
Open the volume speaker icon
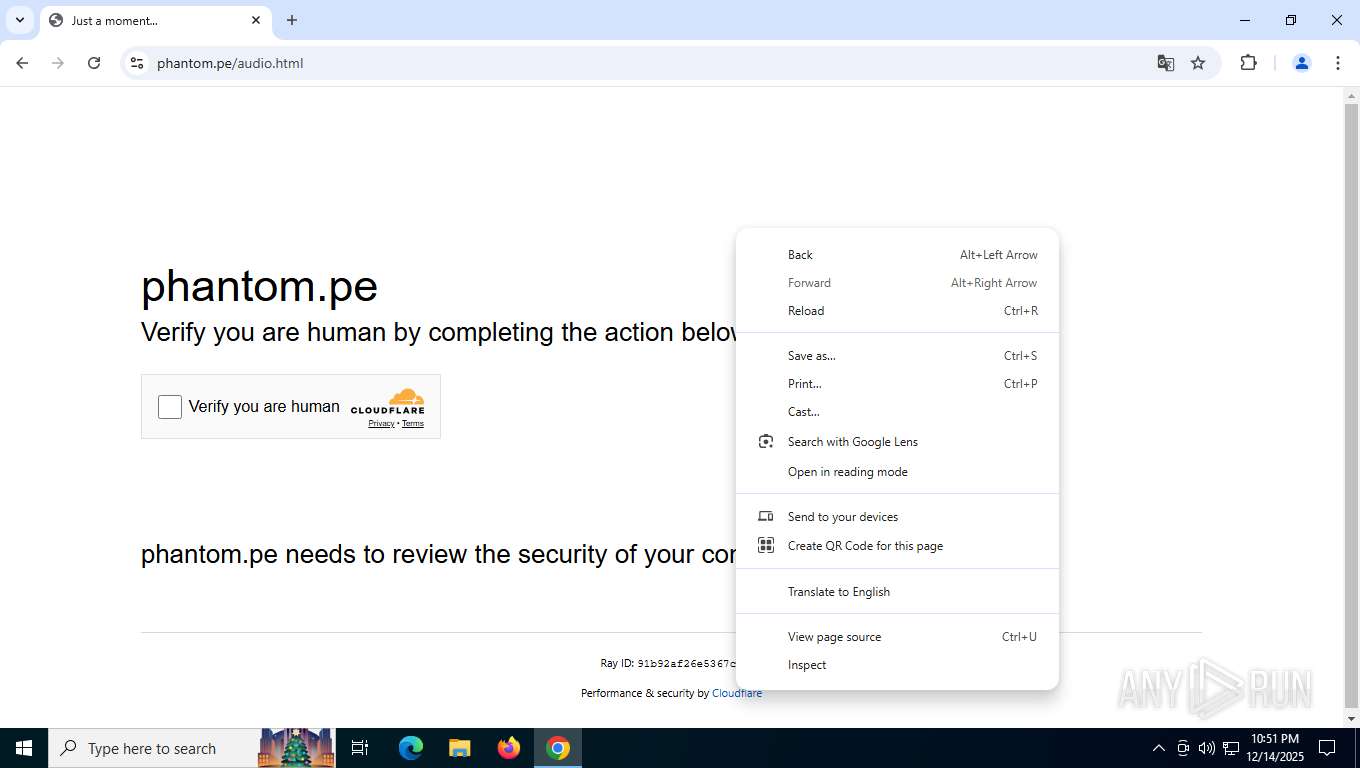pyautogui.click(x=1207, y=748)
